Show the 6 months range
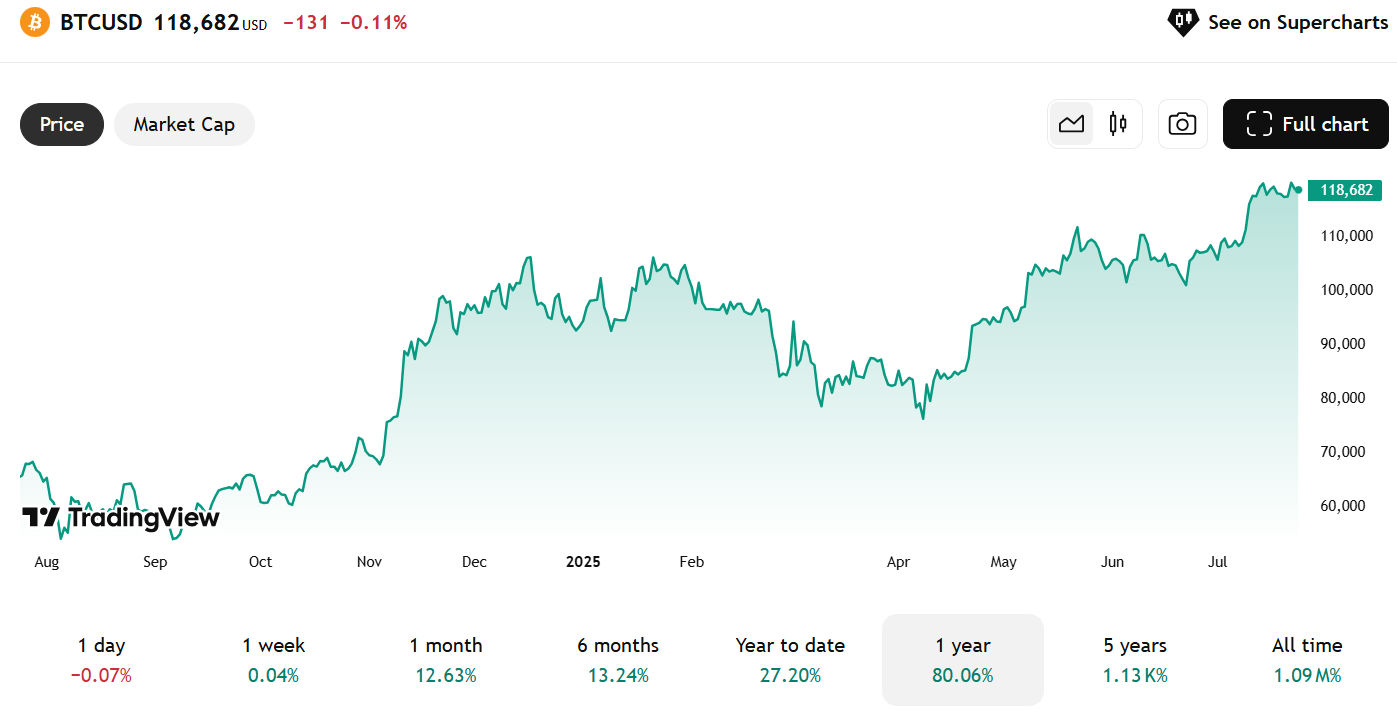Image resolution: width=1397 pixels, height=712 pixels. click(x=618, y=659)
